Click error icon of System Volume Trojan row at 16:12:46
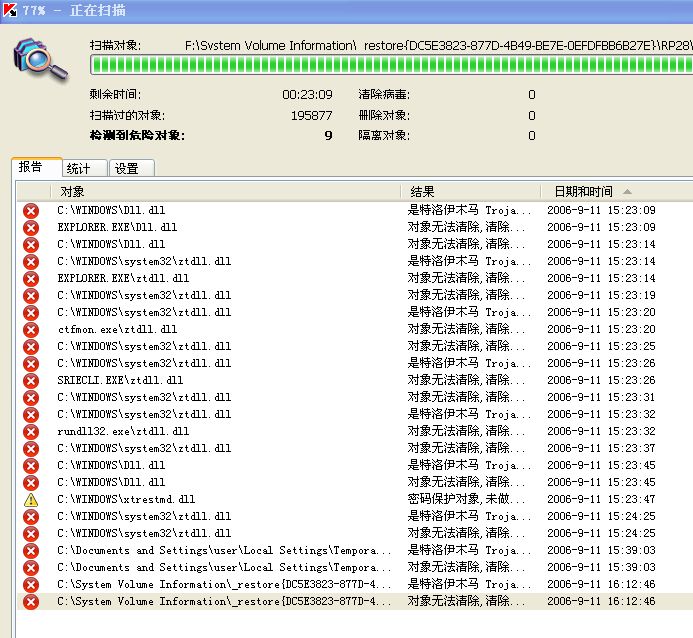The height and width of the screenshot is (638, 693). coord(31,585)
